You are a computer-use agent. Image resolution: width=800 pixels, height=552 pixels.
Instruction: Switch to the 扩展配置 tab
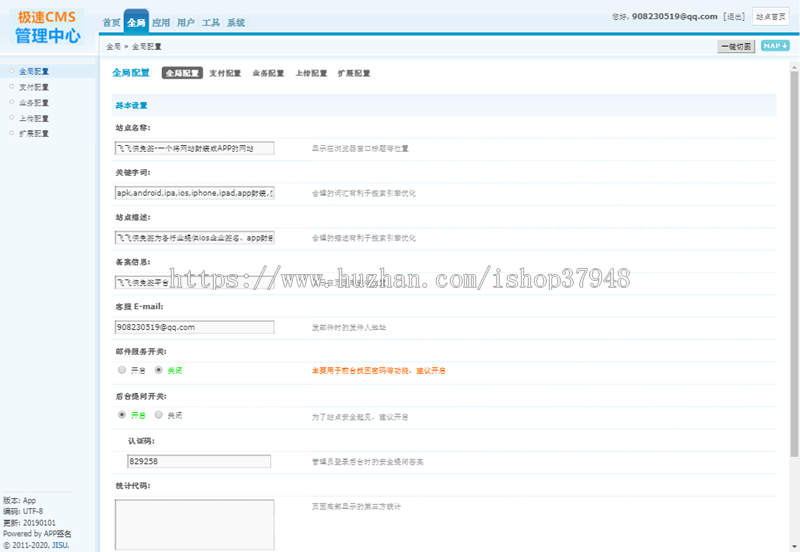354,73
